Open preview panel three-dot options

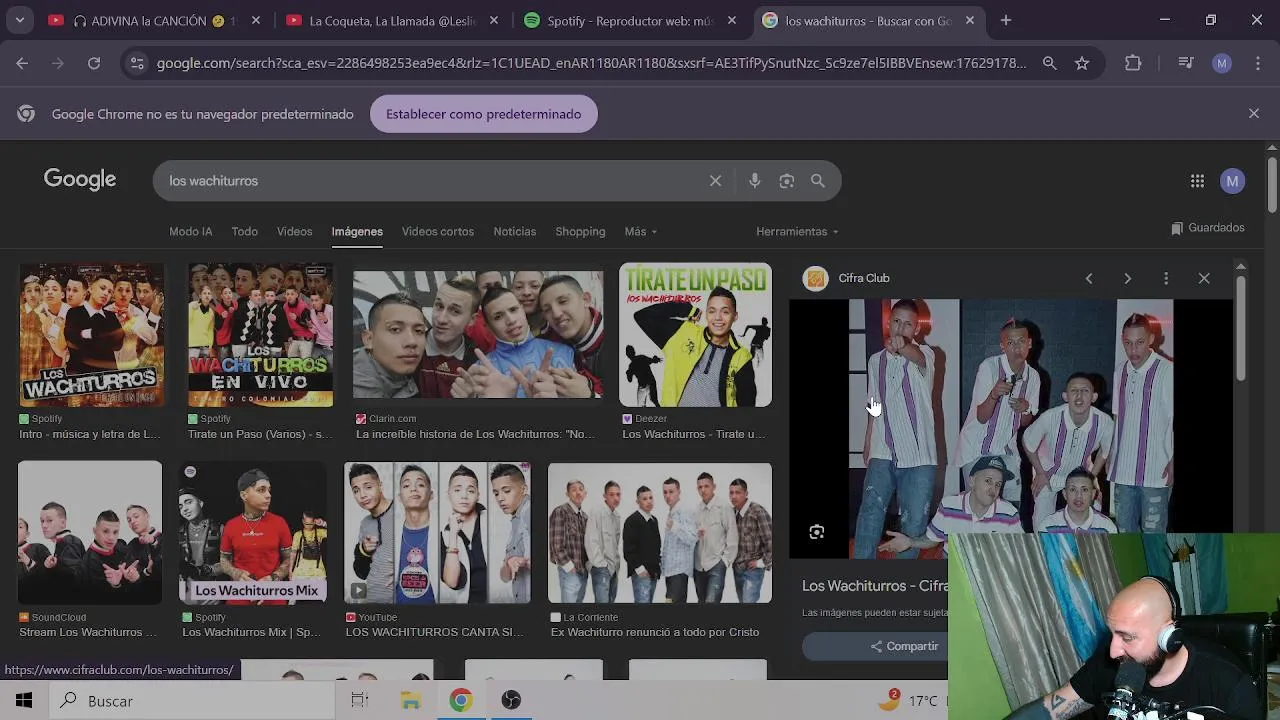(x=1166, y=278)
